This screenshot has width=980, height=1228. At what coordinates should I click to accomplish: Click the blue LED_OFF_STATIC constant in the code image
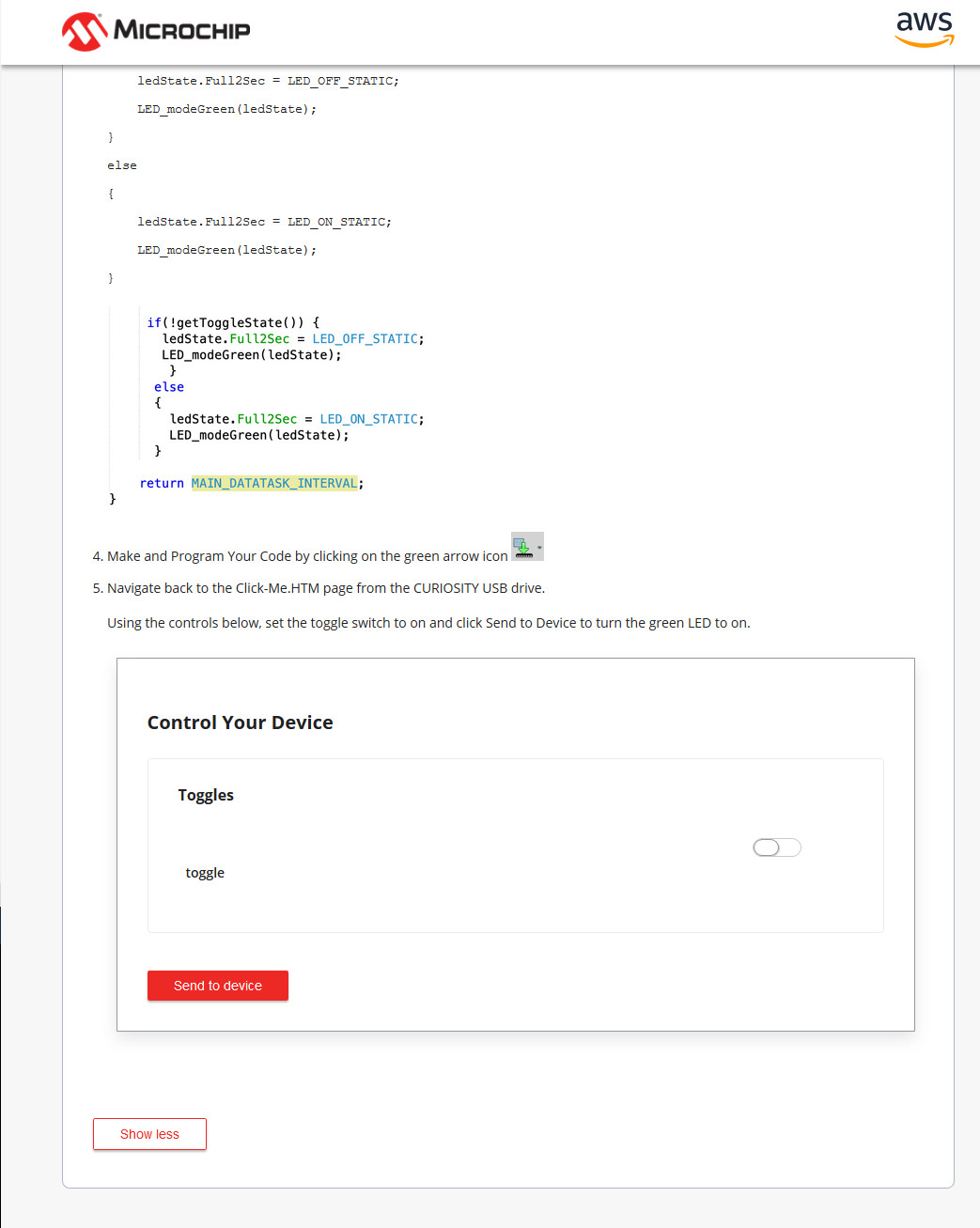(366, 338)
